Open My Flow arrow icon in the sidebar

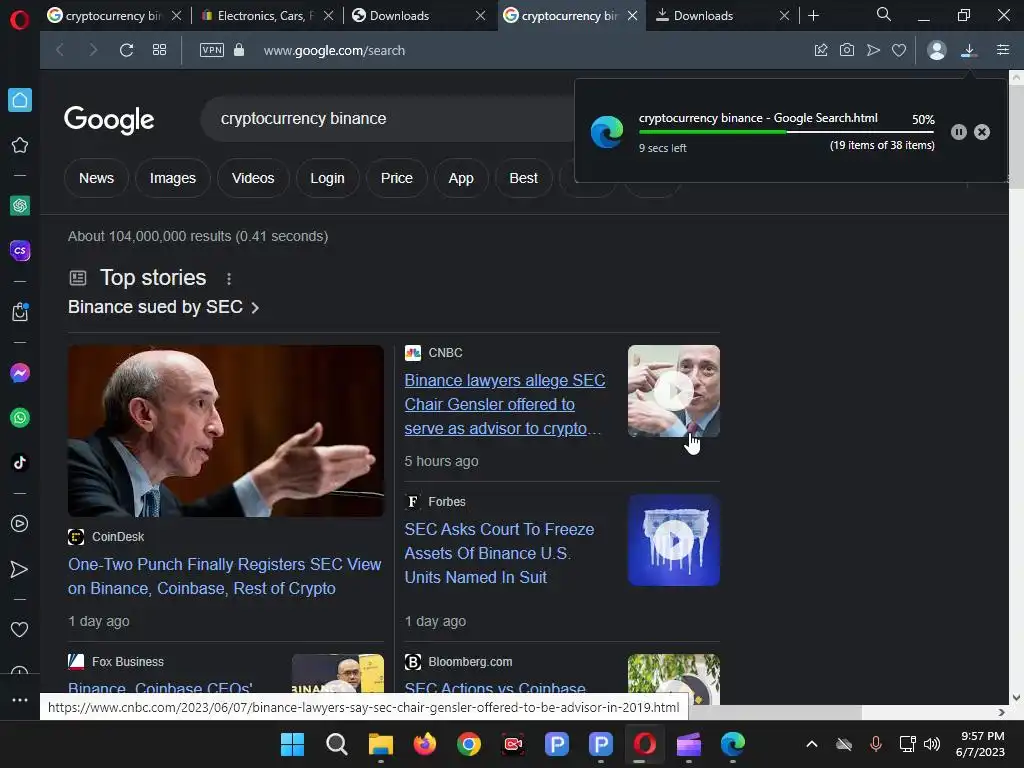point(20,569)
